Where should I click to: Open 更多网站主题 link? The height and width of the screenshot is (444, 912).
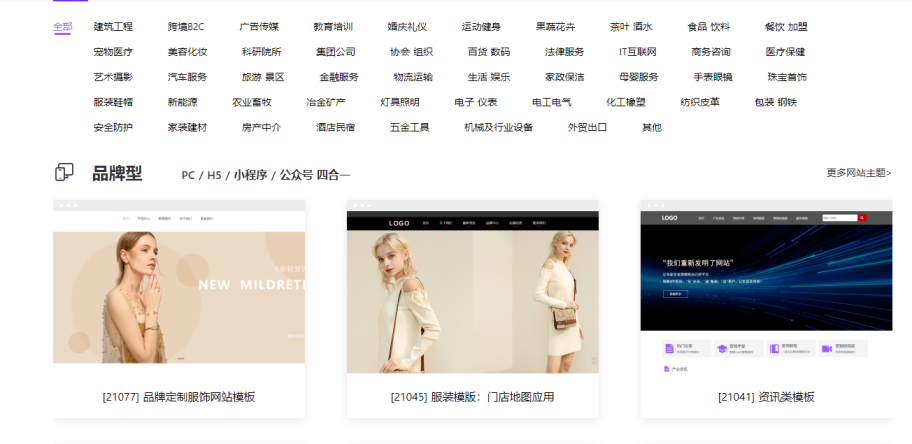click(858, 173)
